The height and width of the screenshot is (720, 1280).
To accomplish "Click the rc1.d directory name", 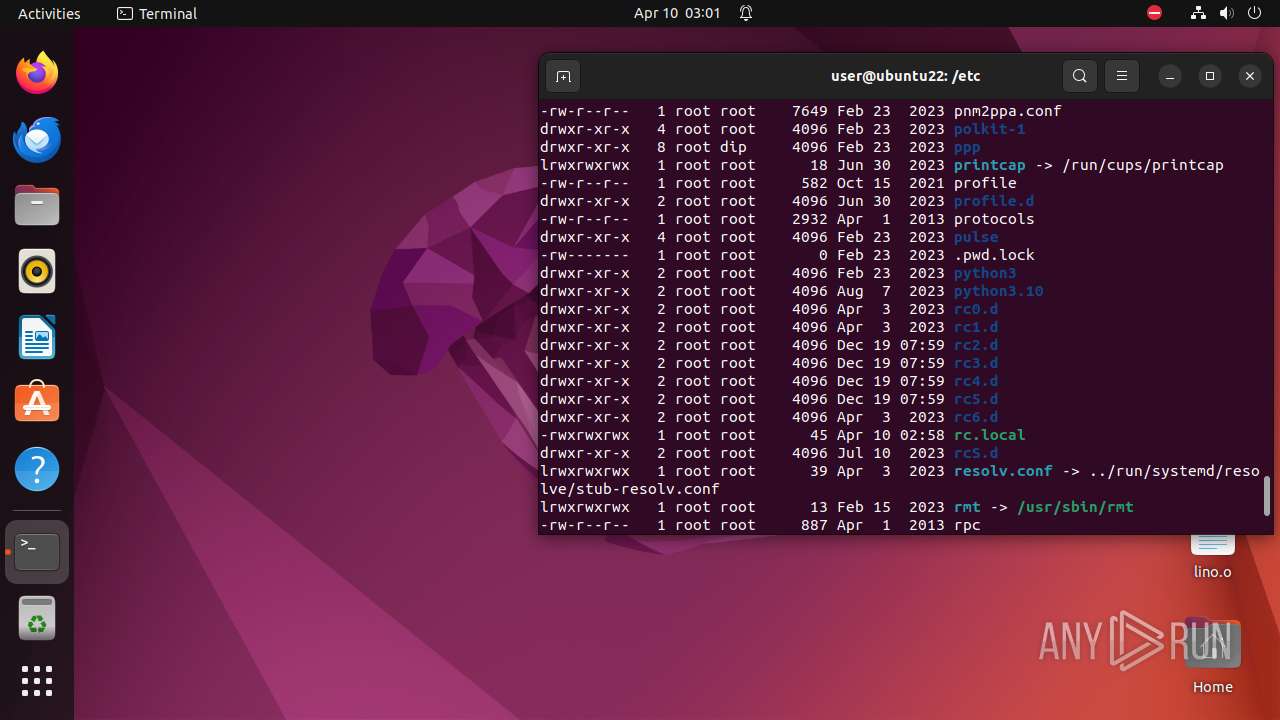I will [x=976, y=327].
